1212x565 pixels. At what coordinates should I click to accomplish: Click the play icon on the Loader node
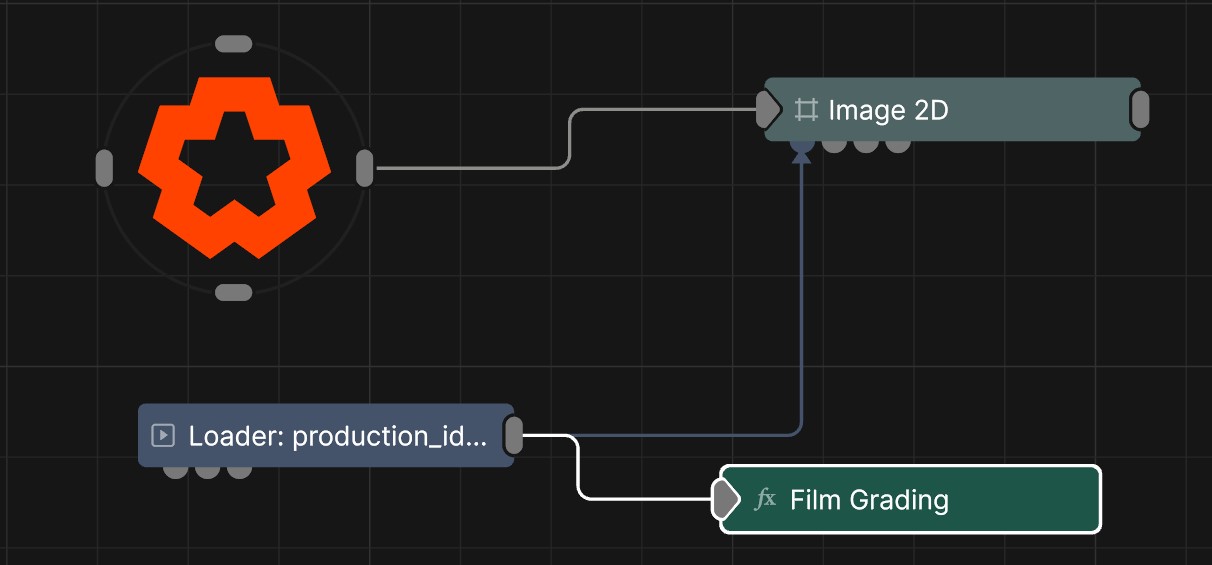coord(163,436)
